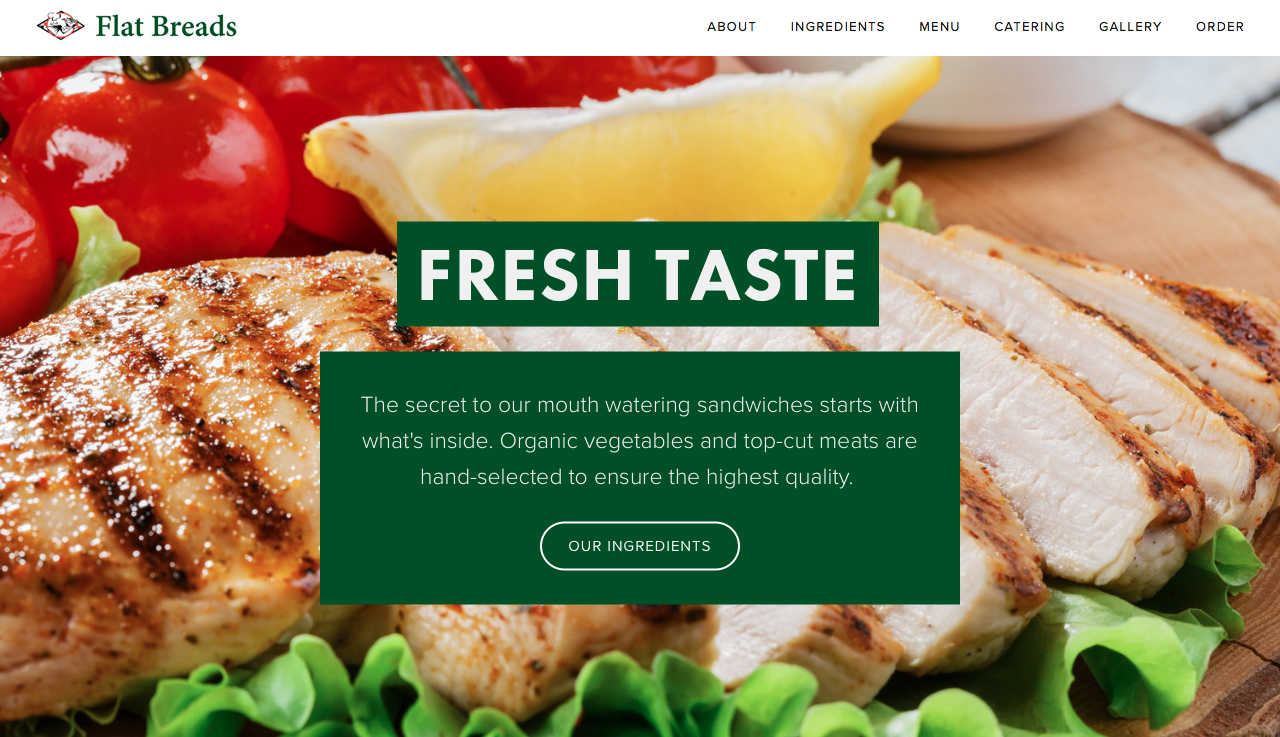The width and height of the screenshot is (1280, 737).
Task: Click the Our Ingredients button
Action: pos(640,546)
